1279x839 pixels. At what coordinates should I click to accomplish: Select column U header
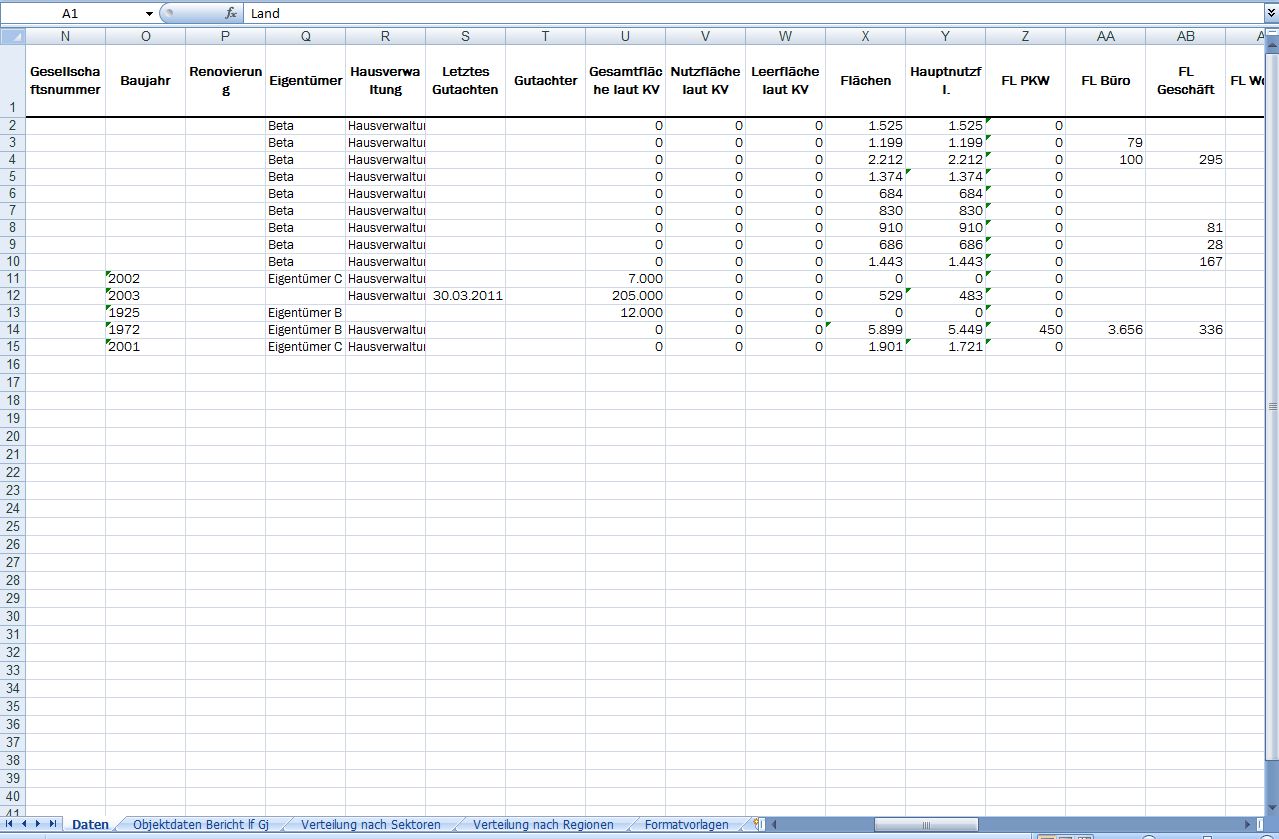pos(626,36)
